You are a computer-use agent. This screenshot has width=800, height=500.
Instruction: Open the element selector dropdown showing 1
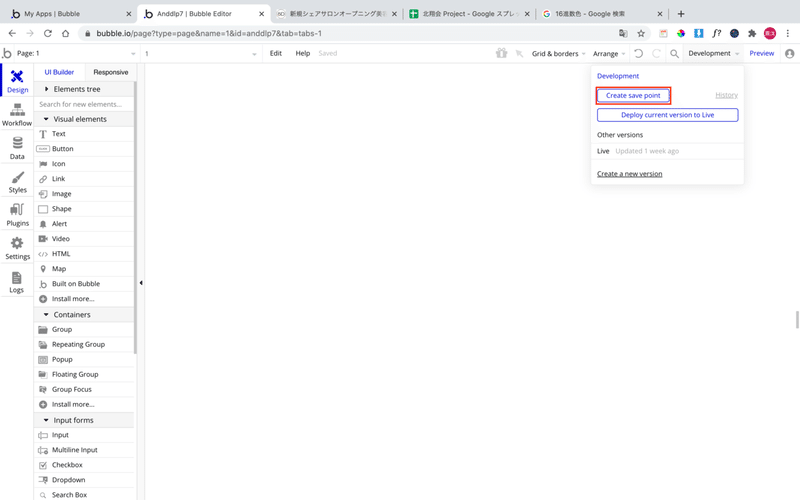[x=201, y=54]
